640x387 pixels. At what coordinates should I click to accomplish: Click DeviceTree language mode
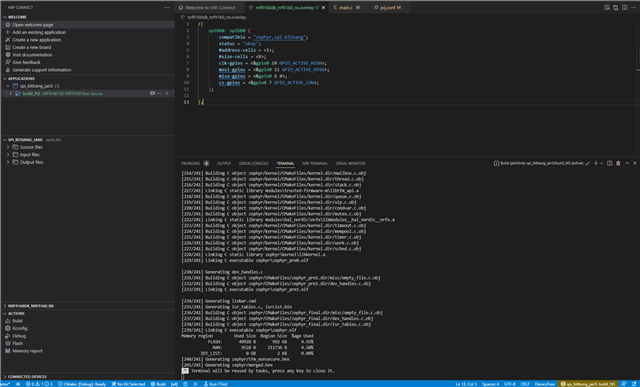tap(544, 384)
